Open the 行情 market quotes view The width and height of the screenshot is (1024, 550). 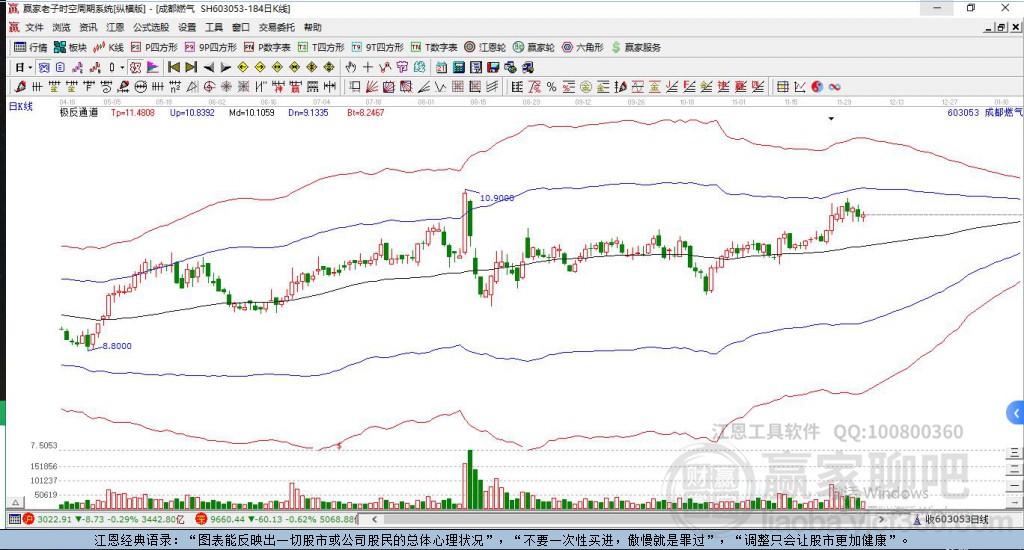click(30, 47)
